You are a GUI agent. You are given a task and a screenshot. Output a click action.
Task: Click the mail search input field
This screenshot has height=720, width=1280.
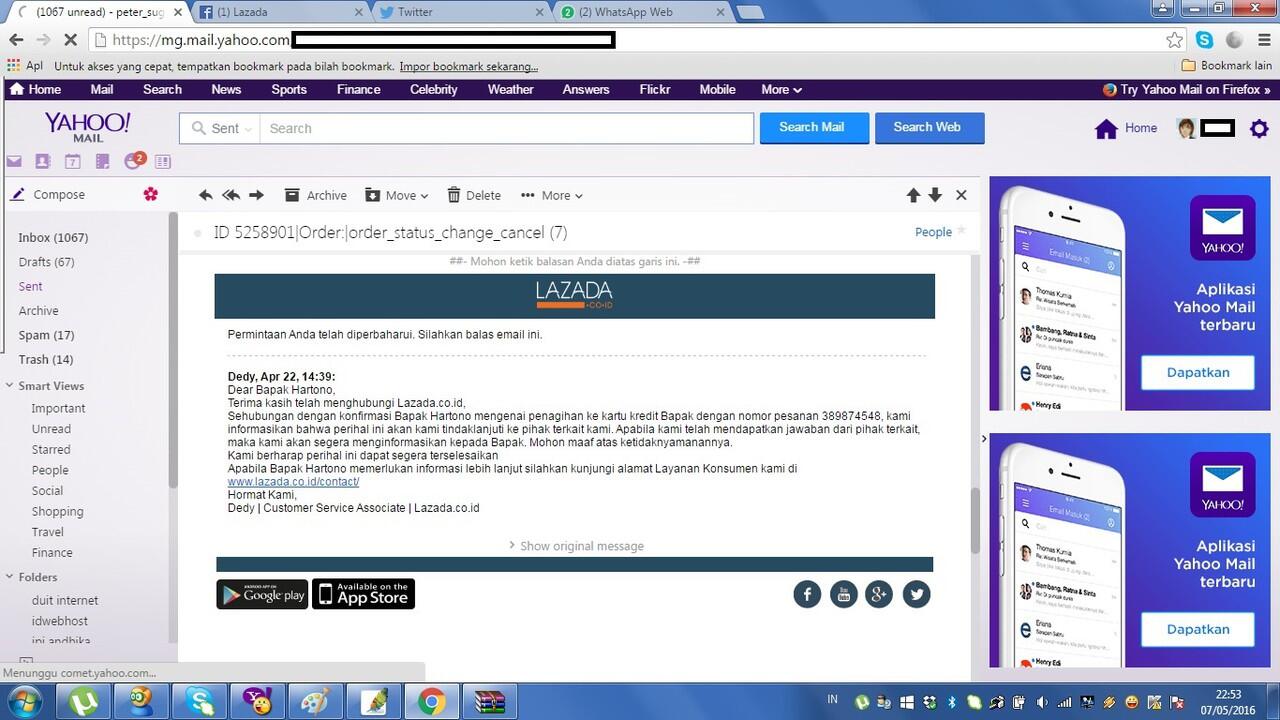pyautogui.click(x=506, y=128)
